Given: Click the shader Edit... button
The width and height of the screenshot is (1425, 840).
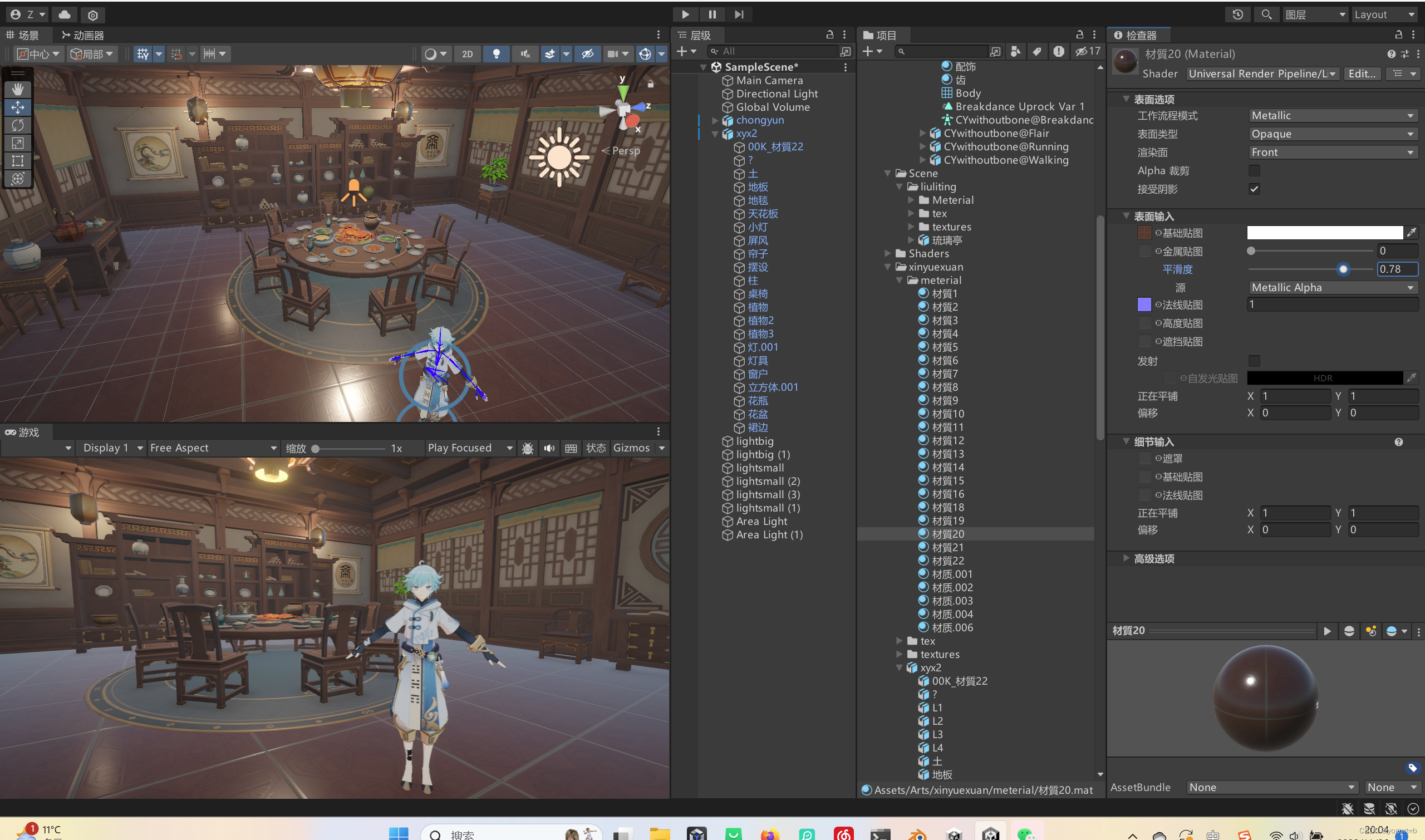Looking at the screenshot, I should (x=1362, y=73).
